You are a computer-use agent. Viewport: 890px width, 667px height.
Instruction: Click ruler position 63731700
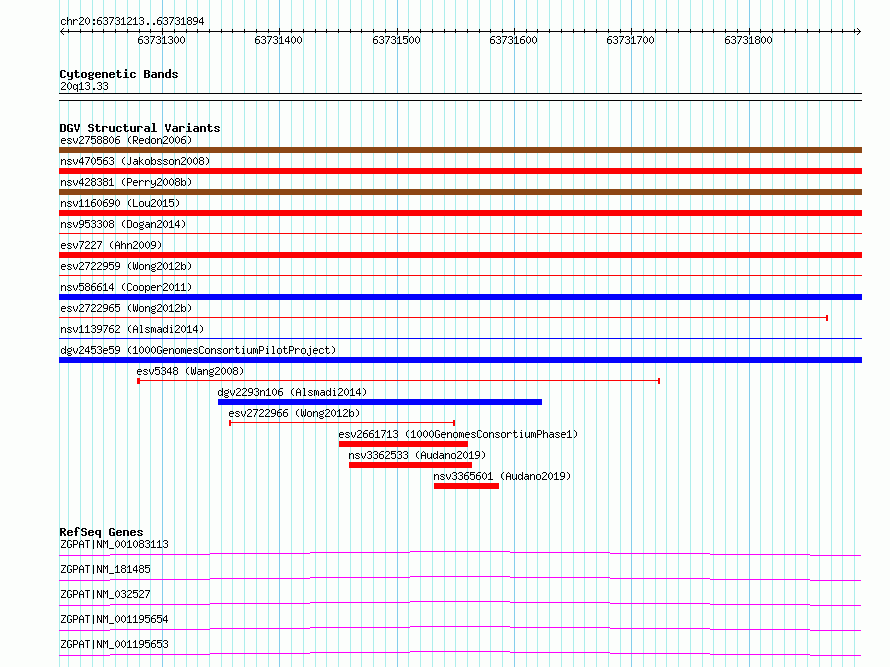(x=630, y=40)
